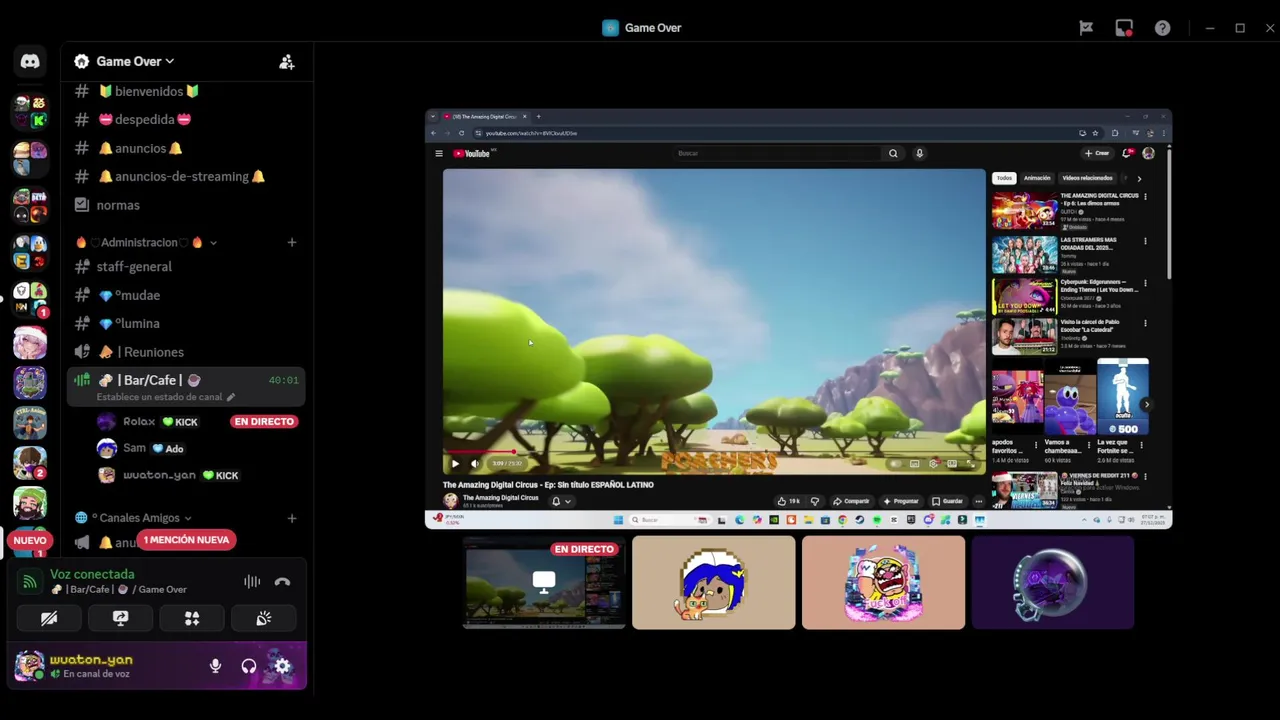The image size is (1280, 720).
Task: Select Todos chip in streamed YouTube
Action: tap(1004, 178)
